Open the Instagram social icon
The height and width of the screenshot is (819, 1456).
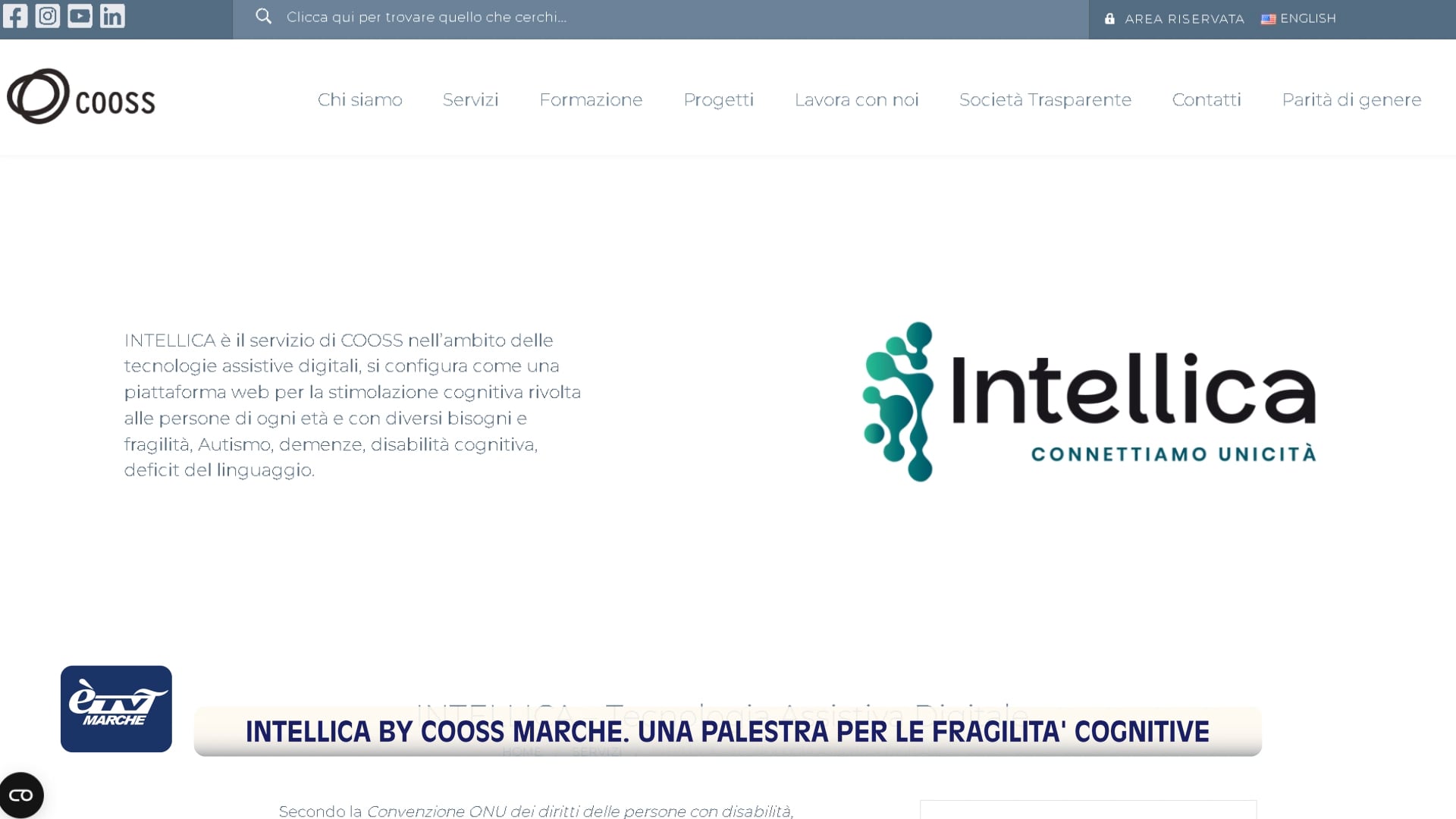coord(48,16)
